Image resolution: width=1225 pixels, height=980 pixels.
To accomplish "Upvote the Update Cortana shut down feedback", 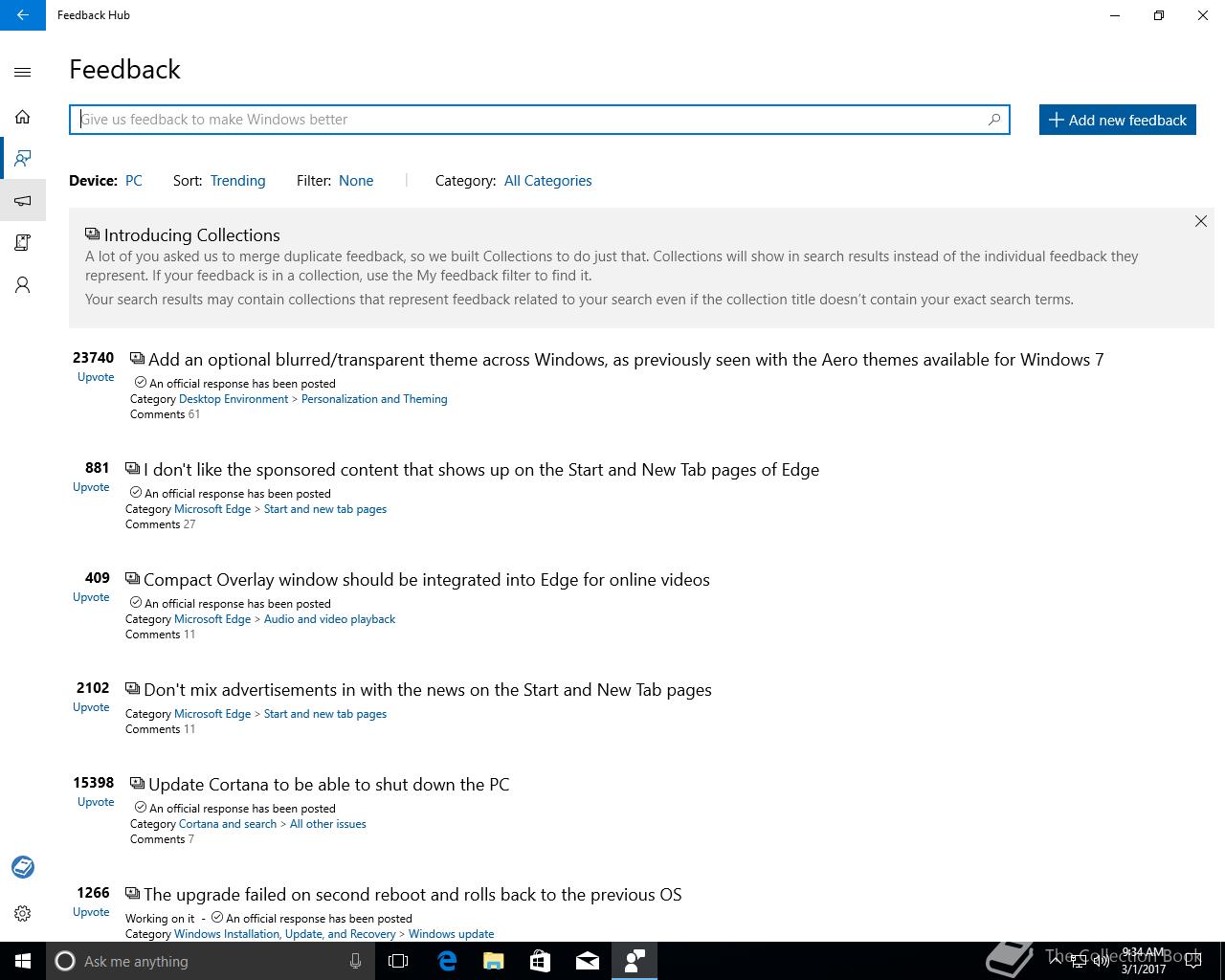I will tap(96, 802).
